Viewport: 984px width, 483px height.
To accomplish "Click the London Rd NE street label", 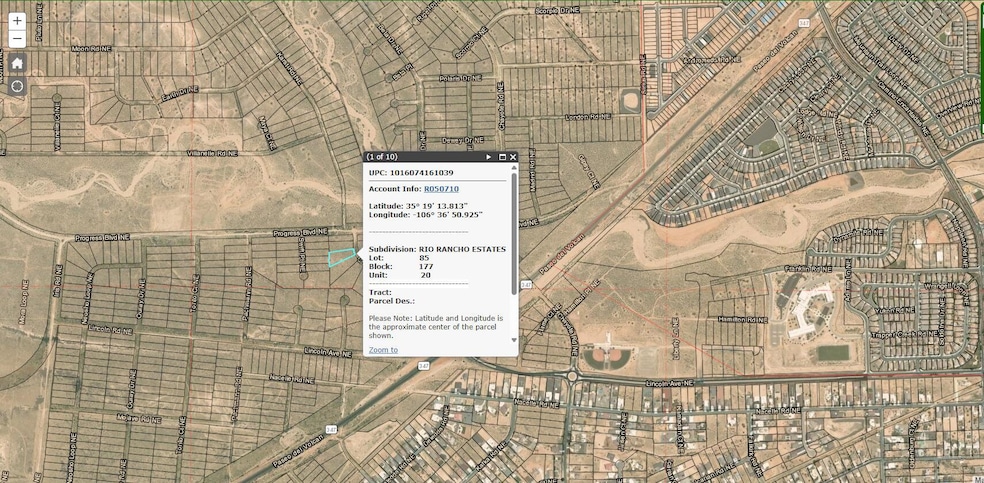I will point(588,117).
